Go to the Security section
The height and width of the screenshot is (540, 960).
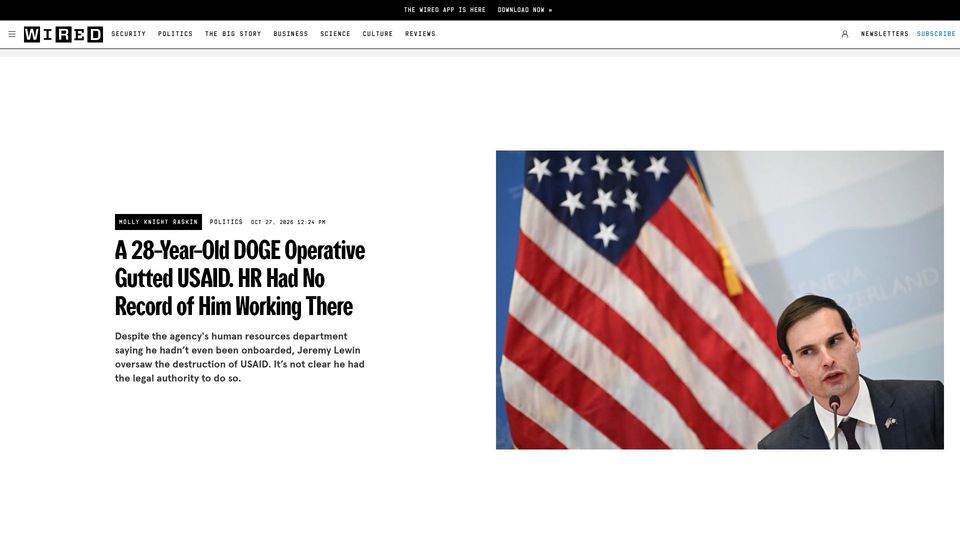[x=129, y=34]
